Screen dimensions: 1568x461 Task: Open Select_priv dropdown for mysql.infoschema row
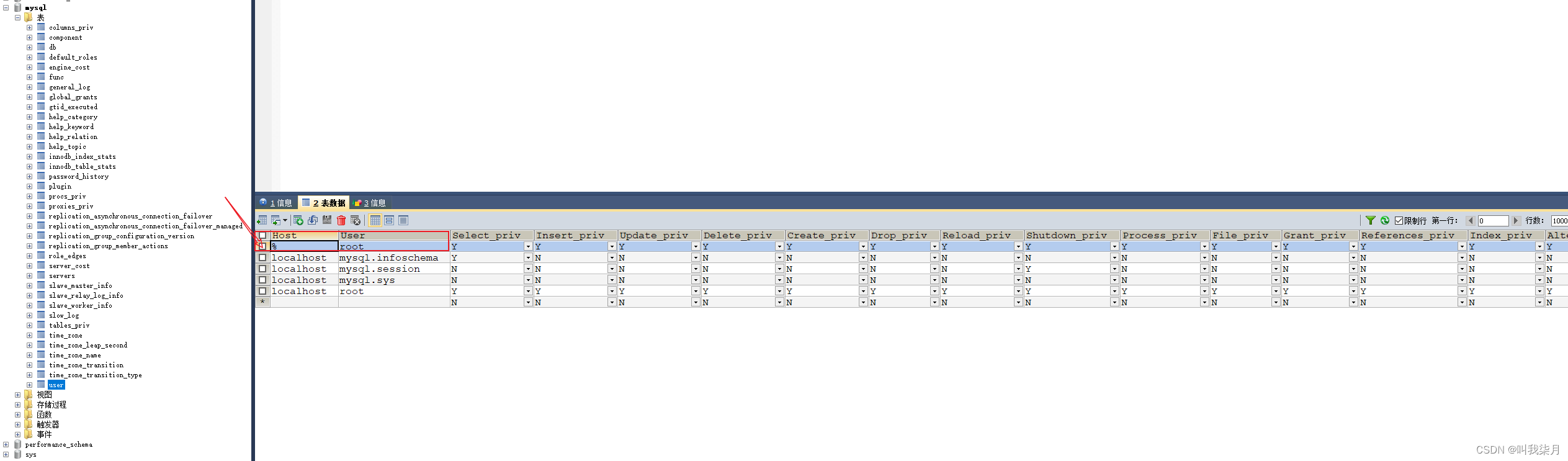click(528, 257)
